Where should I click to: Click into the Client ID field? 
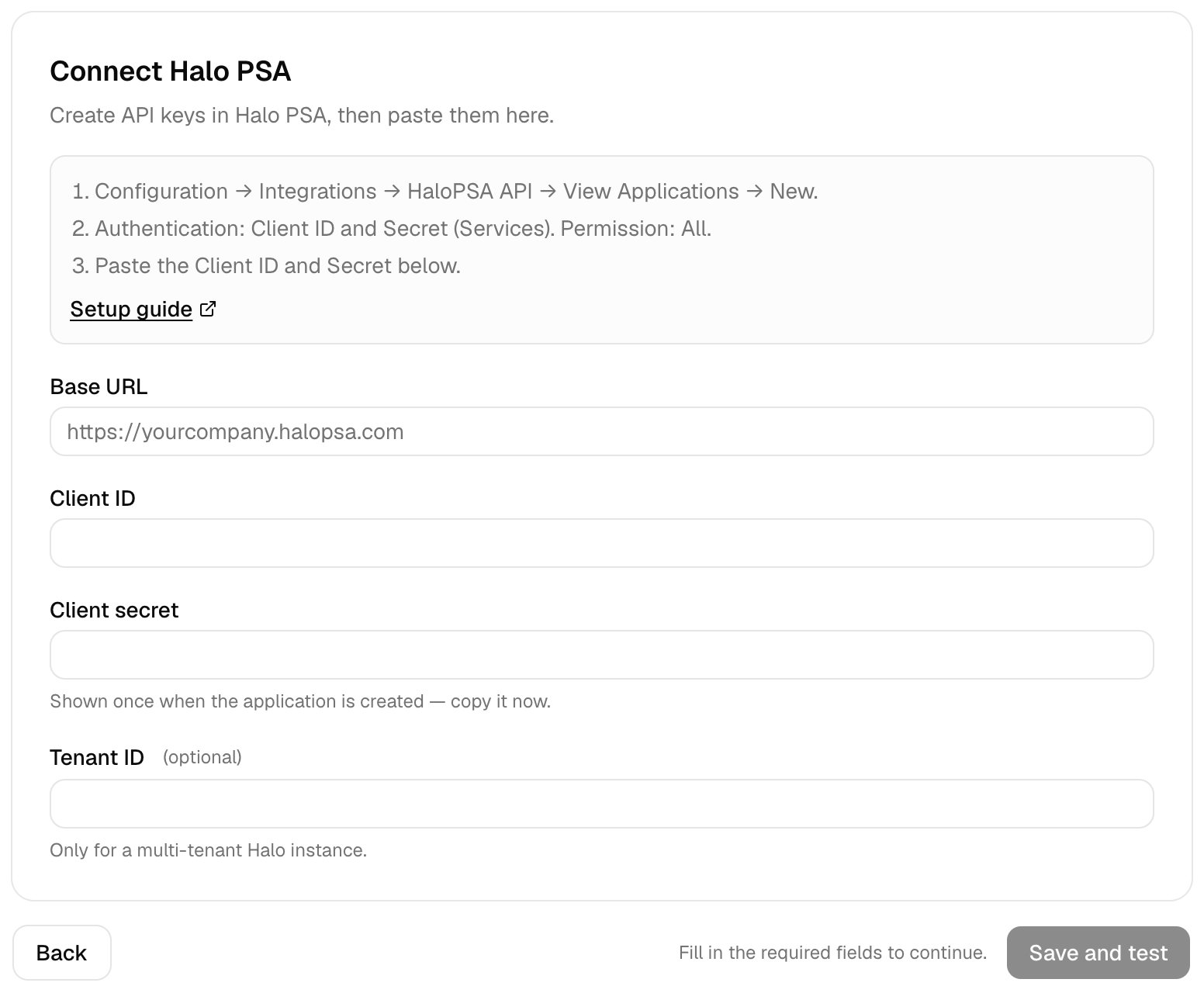[601, 543]
